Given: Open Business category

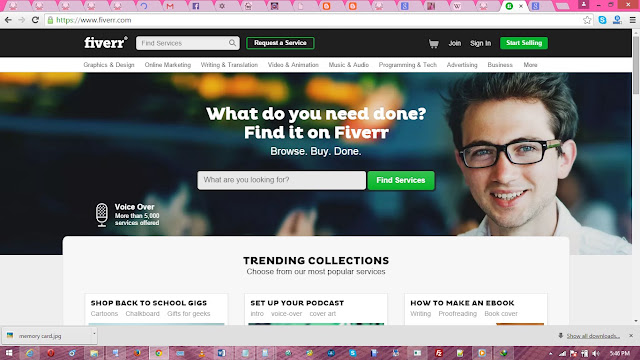Looking at the screenshot, I should click(x=500, y=65).
